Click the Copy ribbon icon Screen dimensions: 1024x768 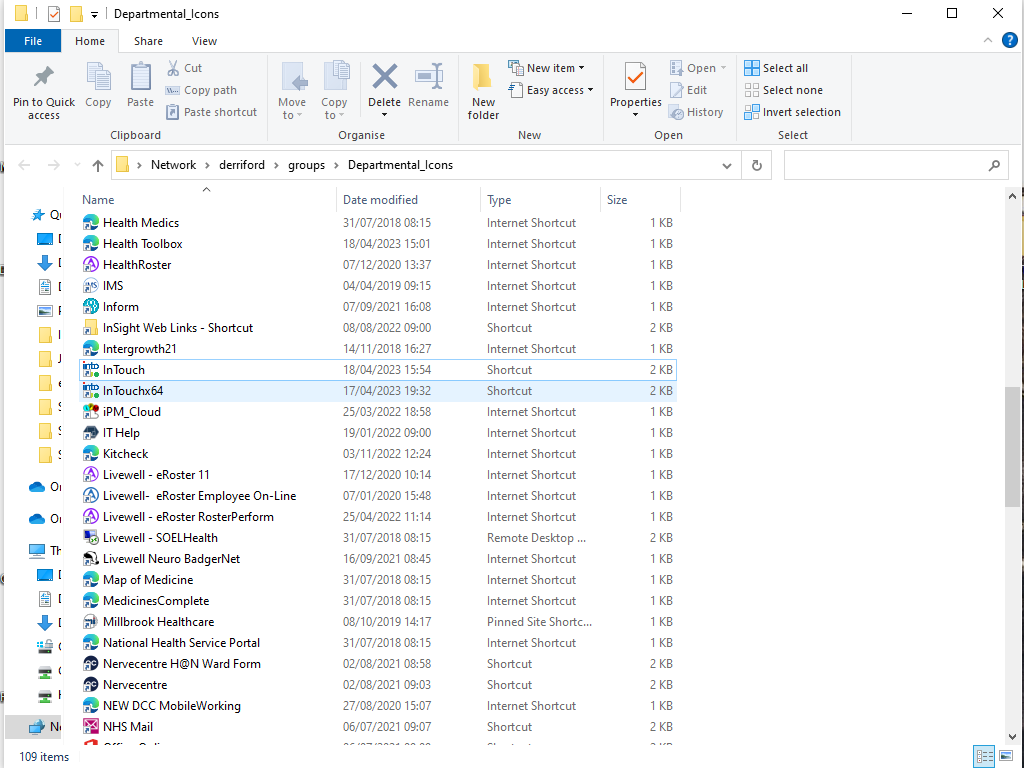point(98,77)
